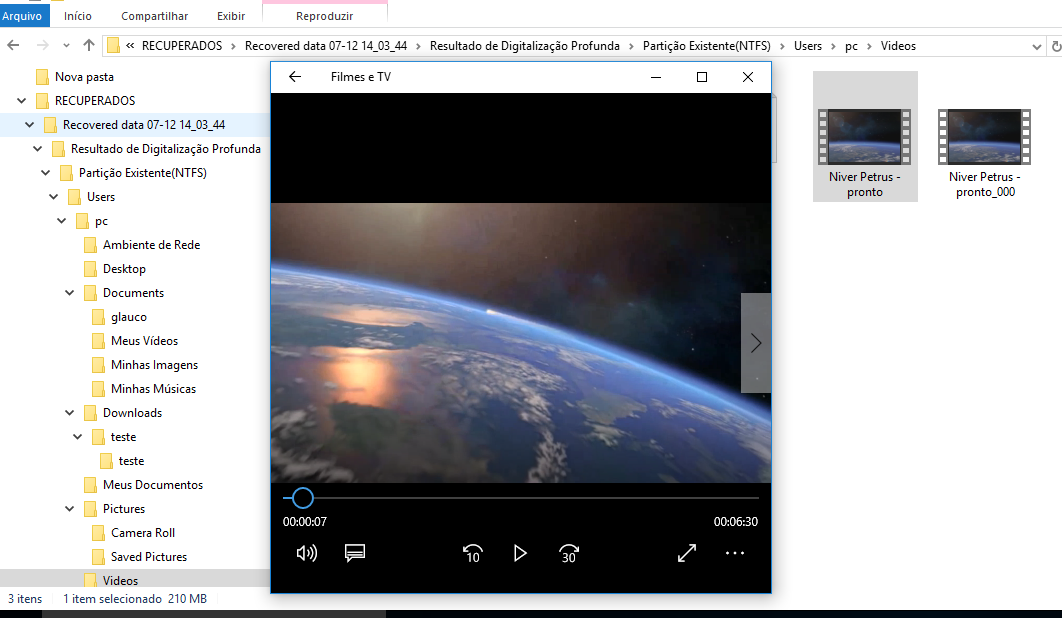The width and height of the screenshot is (1062, 618).
Task: Collapse the Downloads folder in the tree
Action: [70, 413]
